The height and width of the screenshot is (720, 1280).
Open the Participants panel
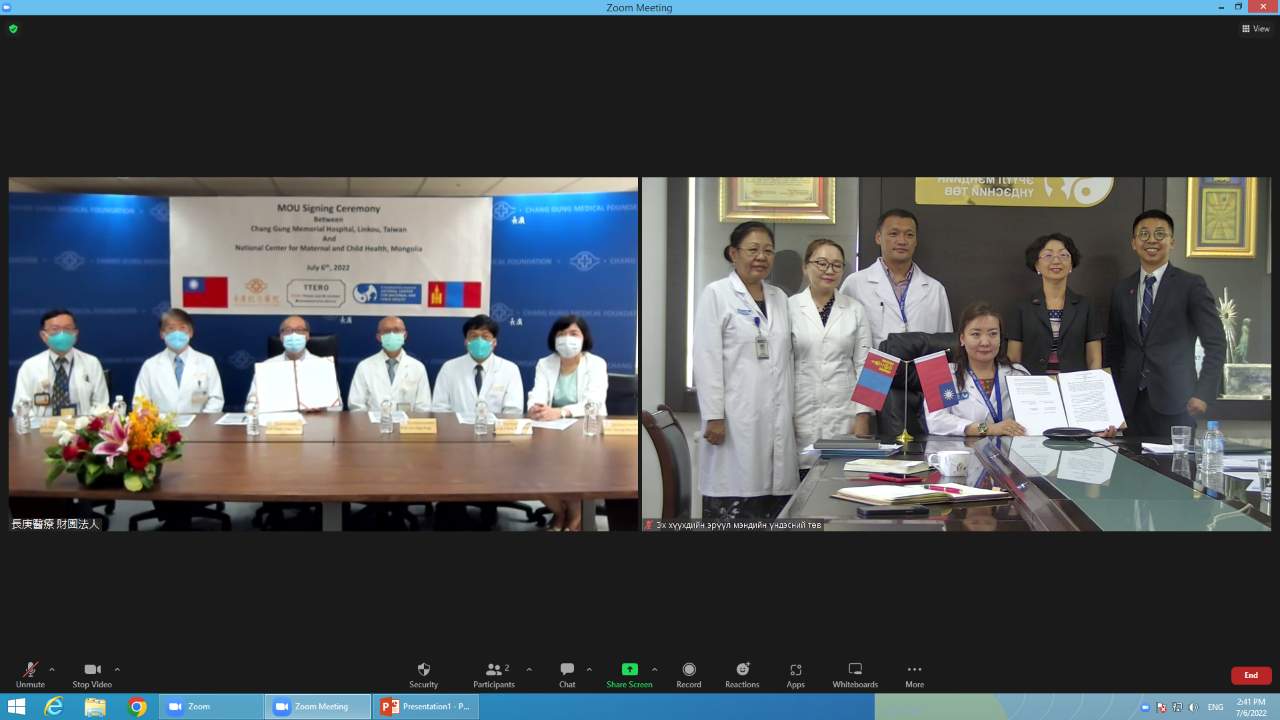pos(493,675)
